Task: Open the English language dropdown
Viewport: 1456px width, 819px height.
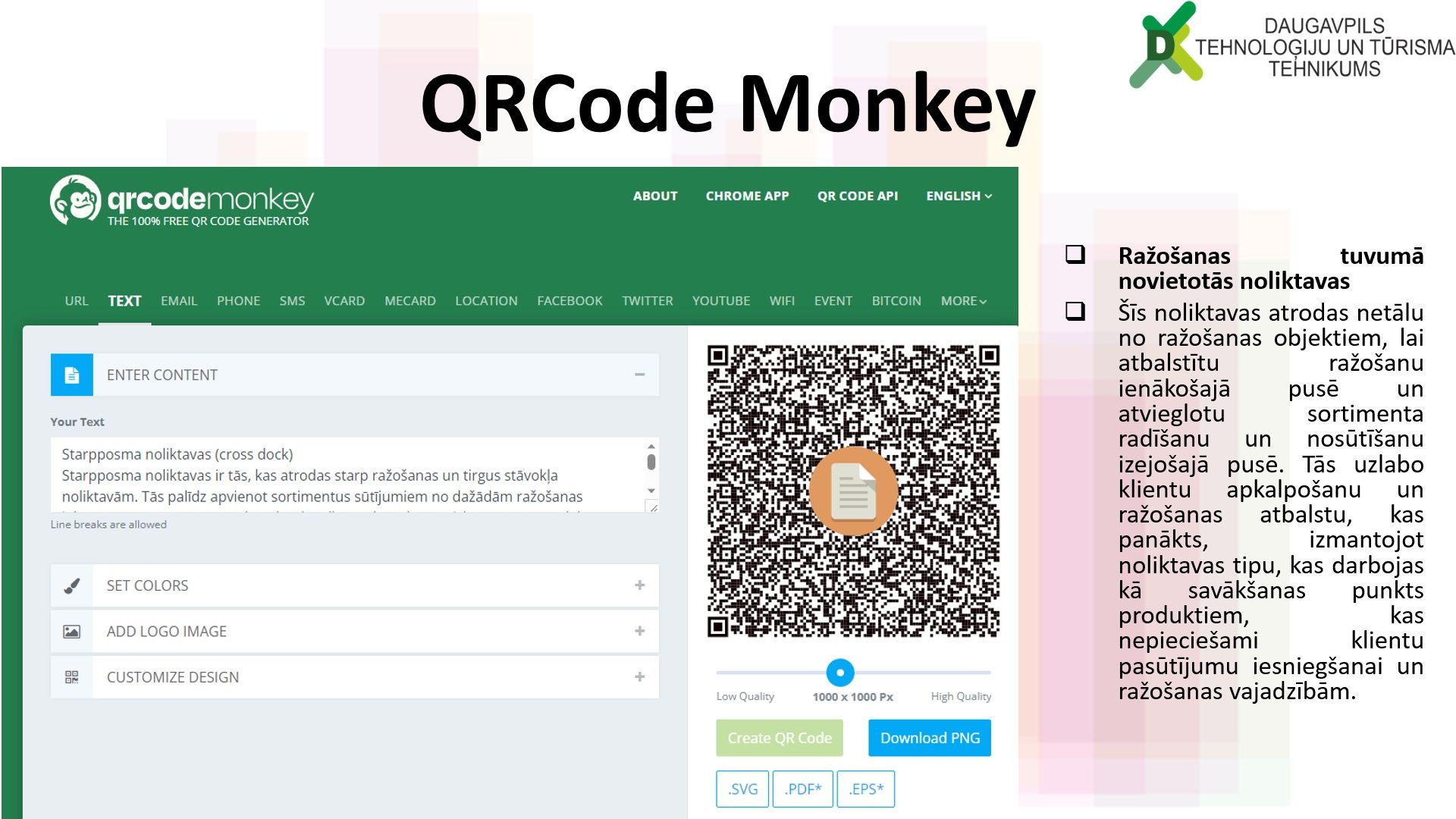Action: (959, 196)
